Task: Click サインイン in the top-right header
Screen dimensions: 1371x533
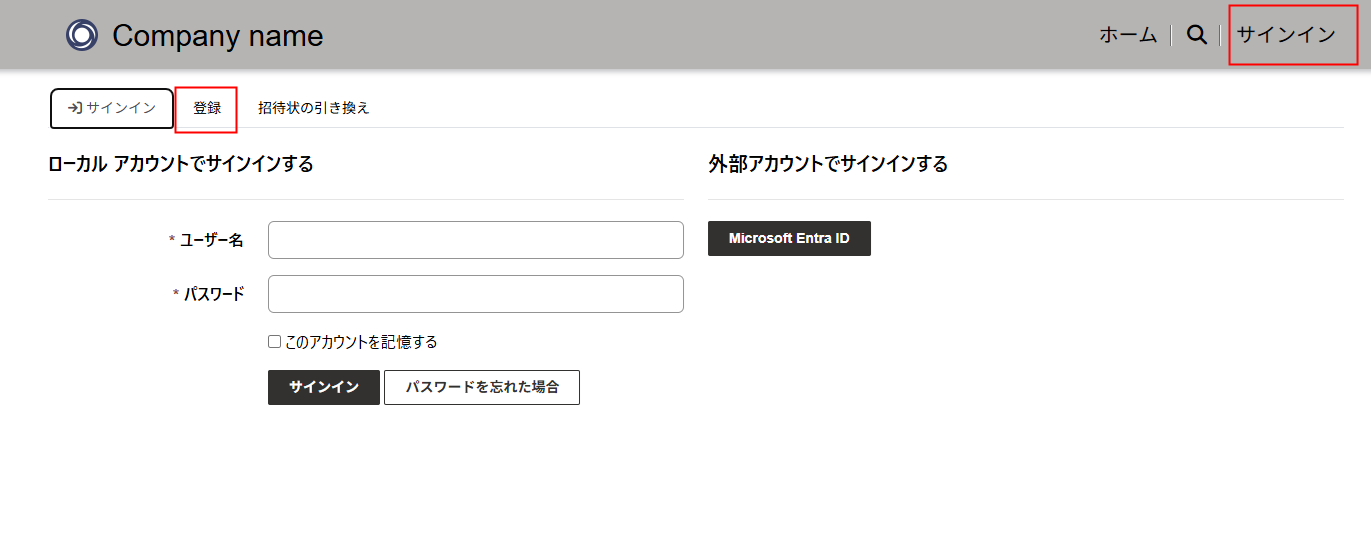Action: pyautogui.click(x=1286, y=35)
